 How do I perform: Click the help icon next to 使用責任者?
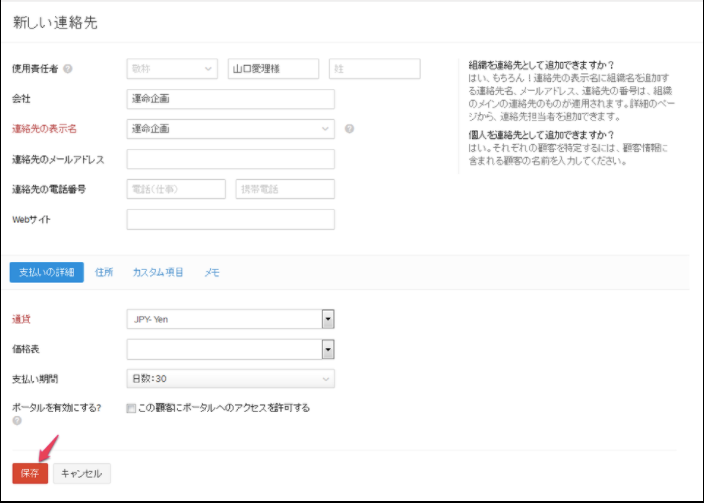(x=68, y=69)
